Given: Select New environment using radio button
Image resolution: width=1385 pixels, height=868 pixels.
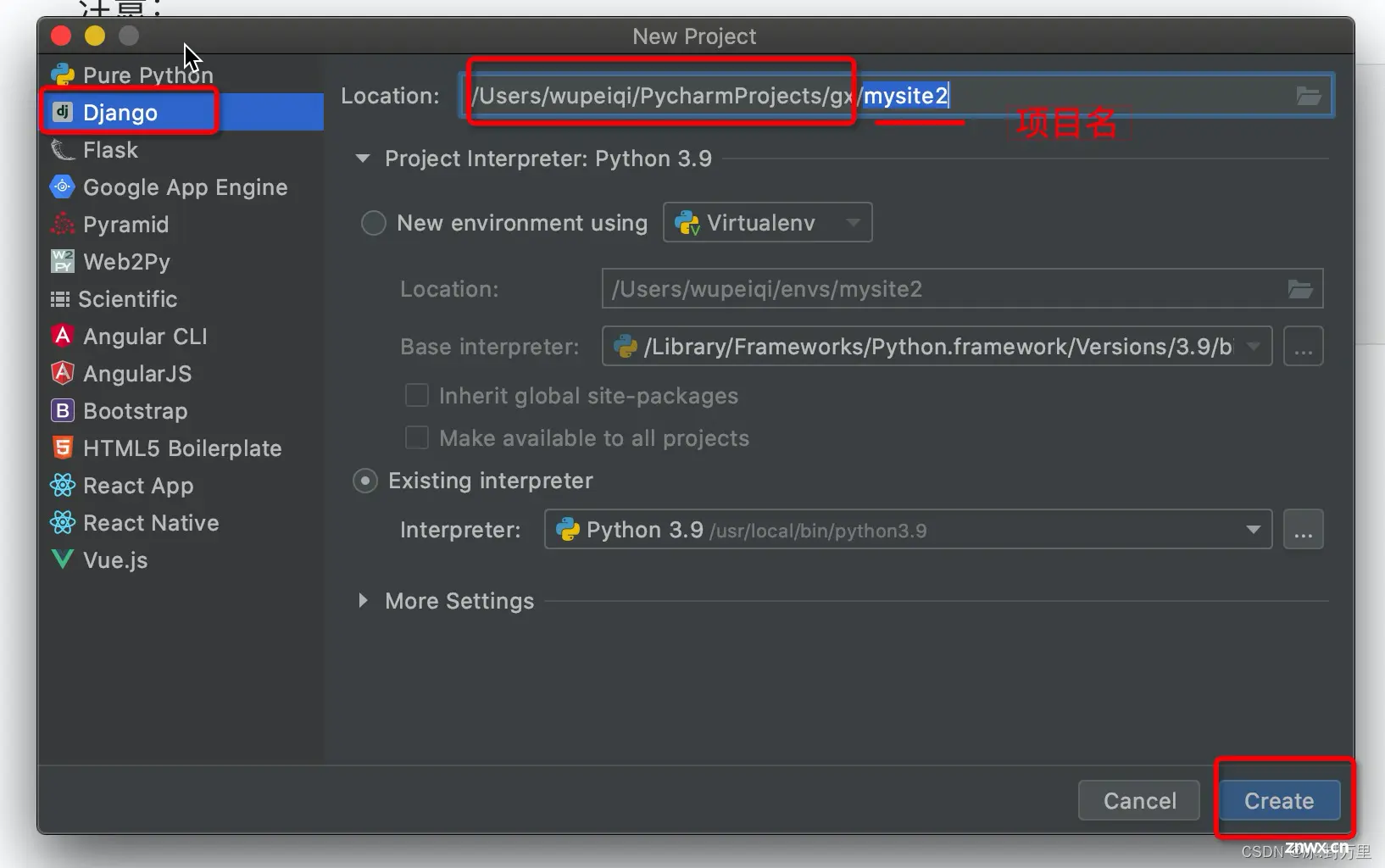Looking at the screenshot, I should click(x=374, y=223).
